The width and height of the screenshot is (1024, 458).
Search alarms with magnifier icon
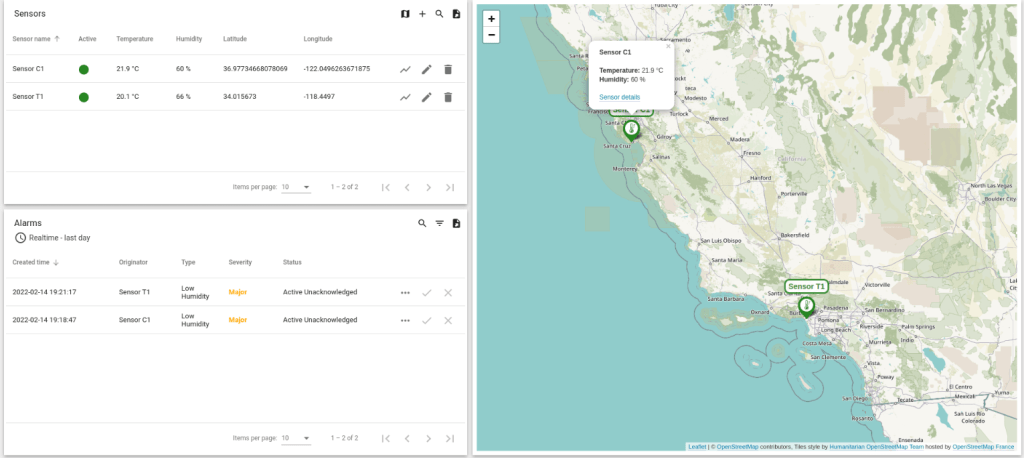point(423,223)
